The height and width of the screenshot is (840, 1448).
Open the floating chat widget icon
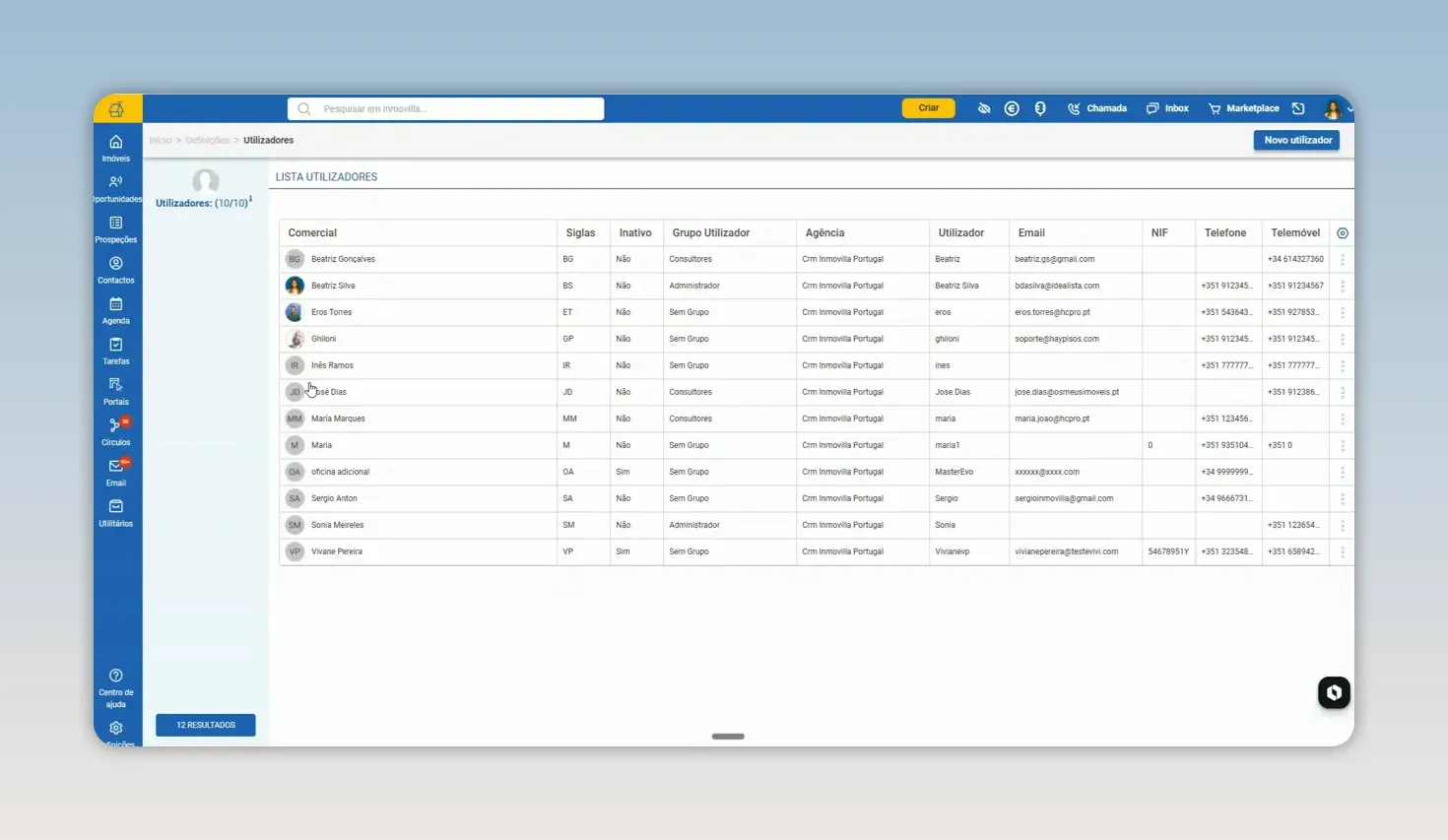coord(1334,692)
